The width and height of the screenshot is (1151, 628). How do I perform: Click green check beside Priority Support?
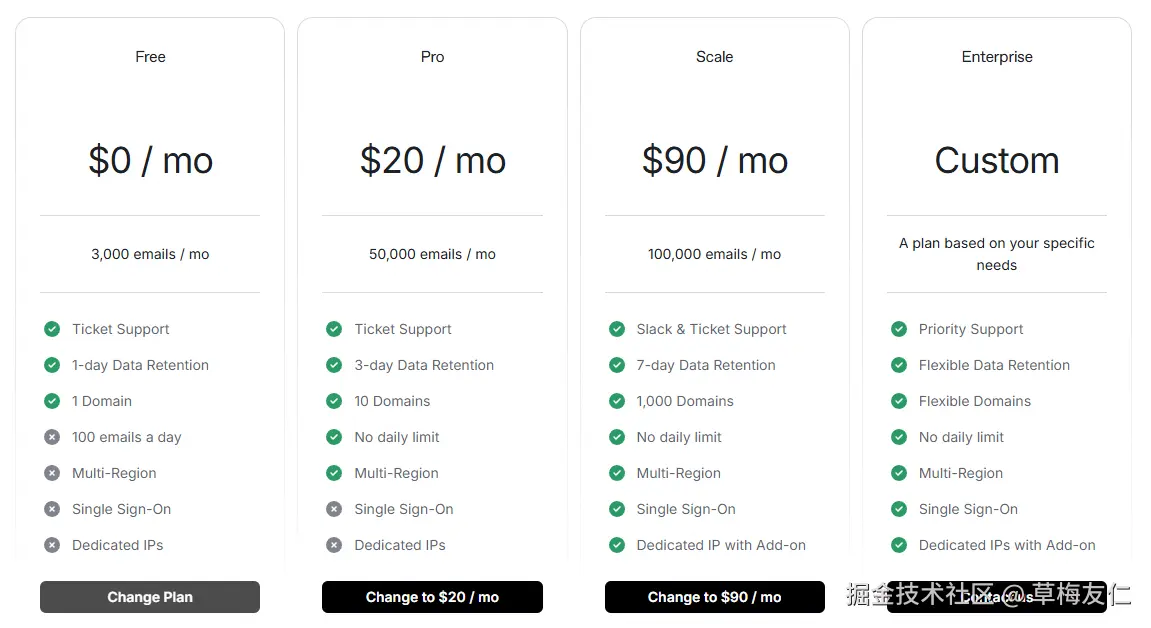[899, 329]
